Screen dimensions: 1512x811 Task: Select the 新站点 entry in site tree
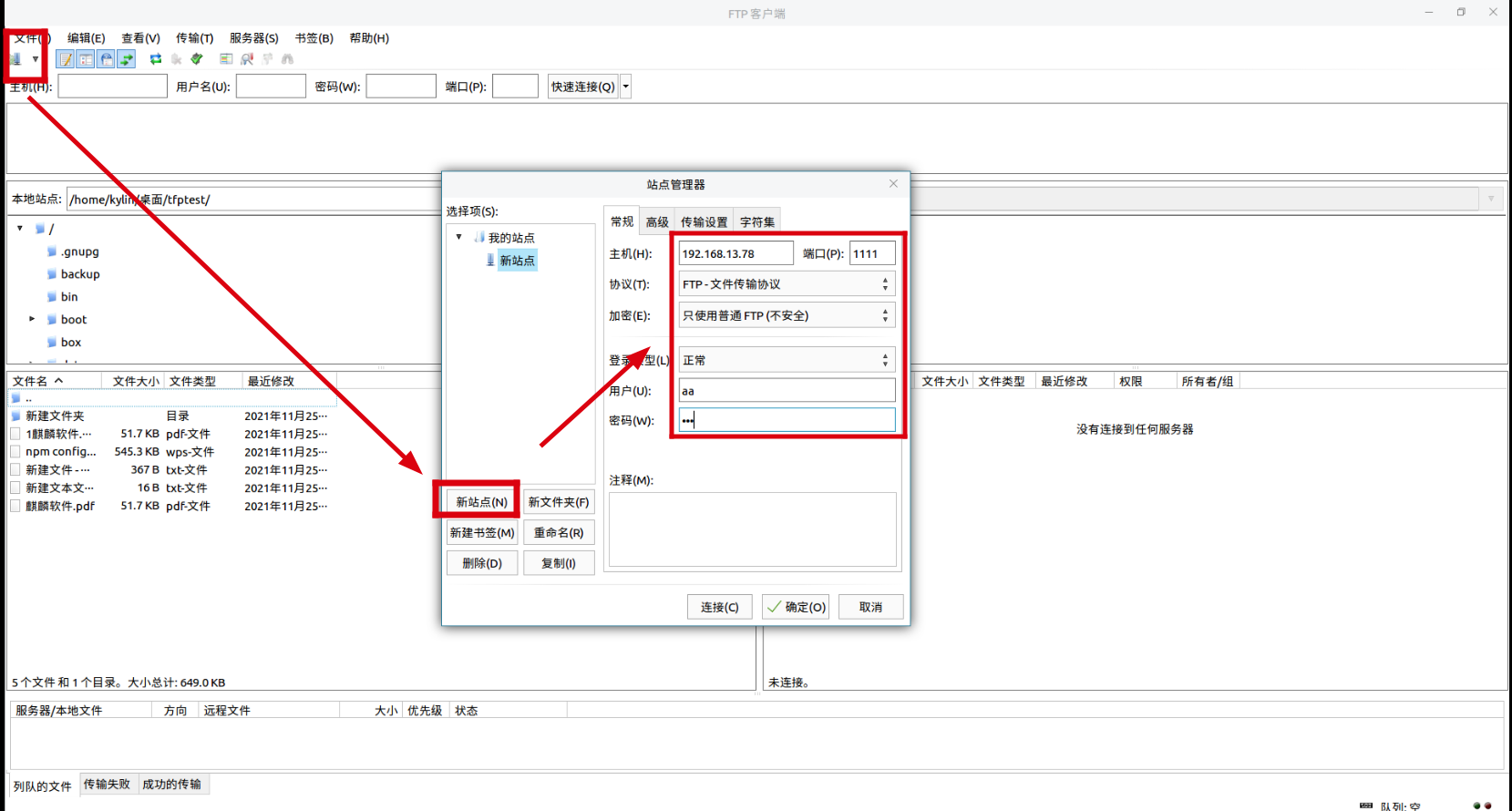tap(517, 261)
